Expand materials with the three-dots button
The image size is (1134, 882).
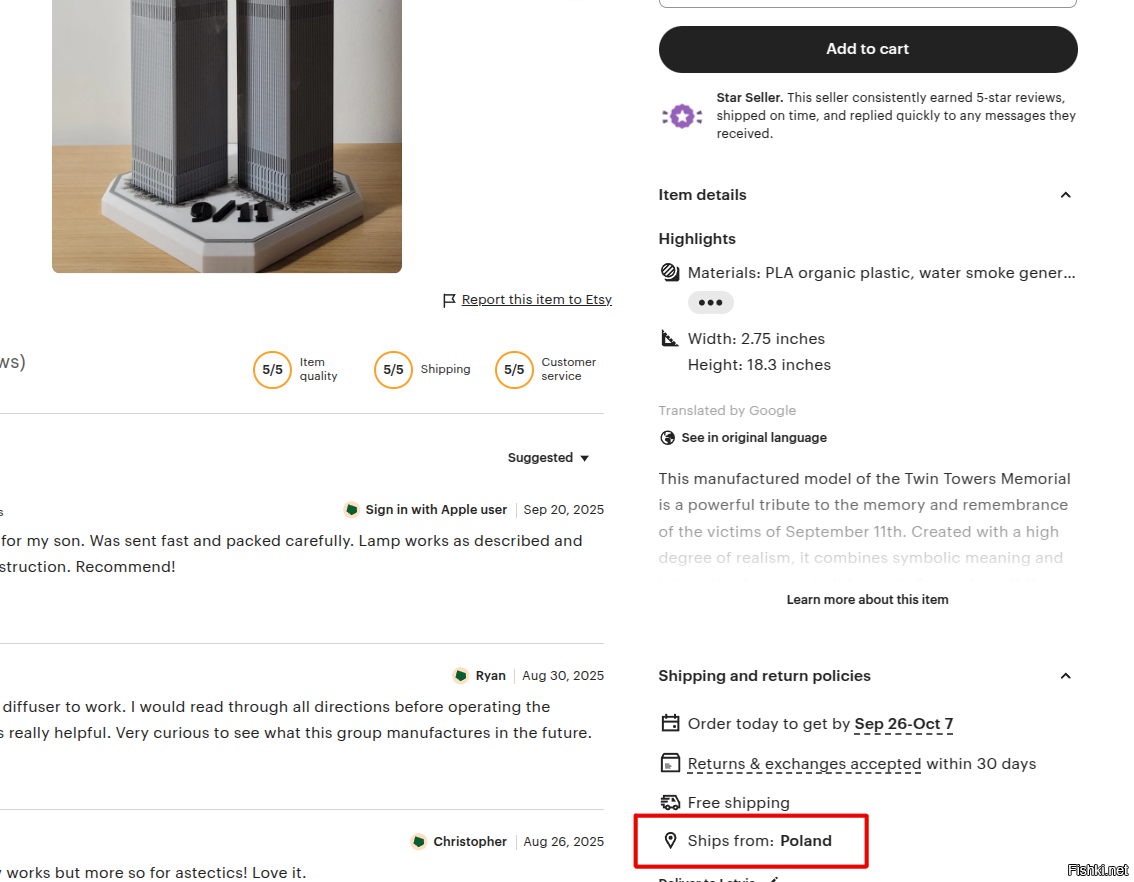(710, 302)
